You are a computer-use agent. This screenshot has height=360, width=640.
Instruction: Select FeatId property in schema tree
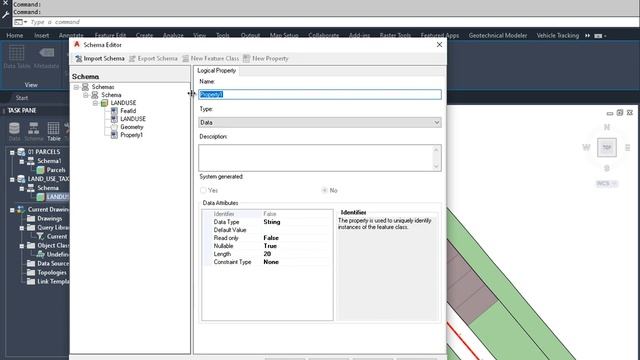pyautogui.click(x=128, y=111)
